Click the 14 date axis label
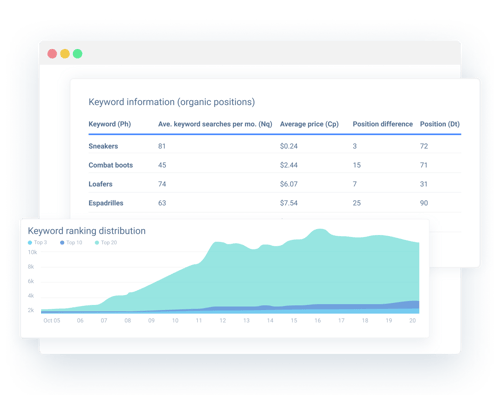Viewport: 500px width, 395px height. point(270,320)
